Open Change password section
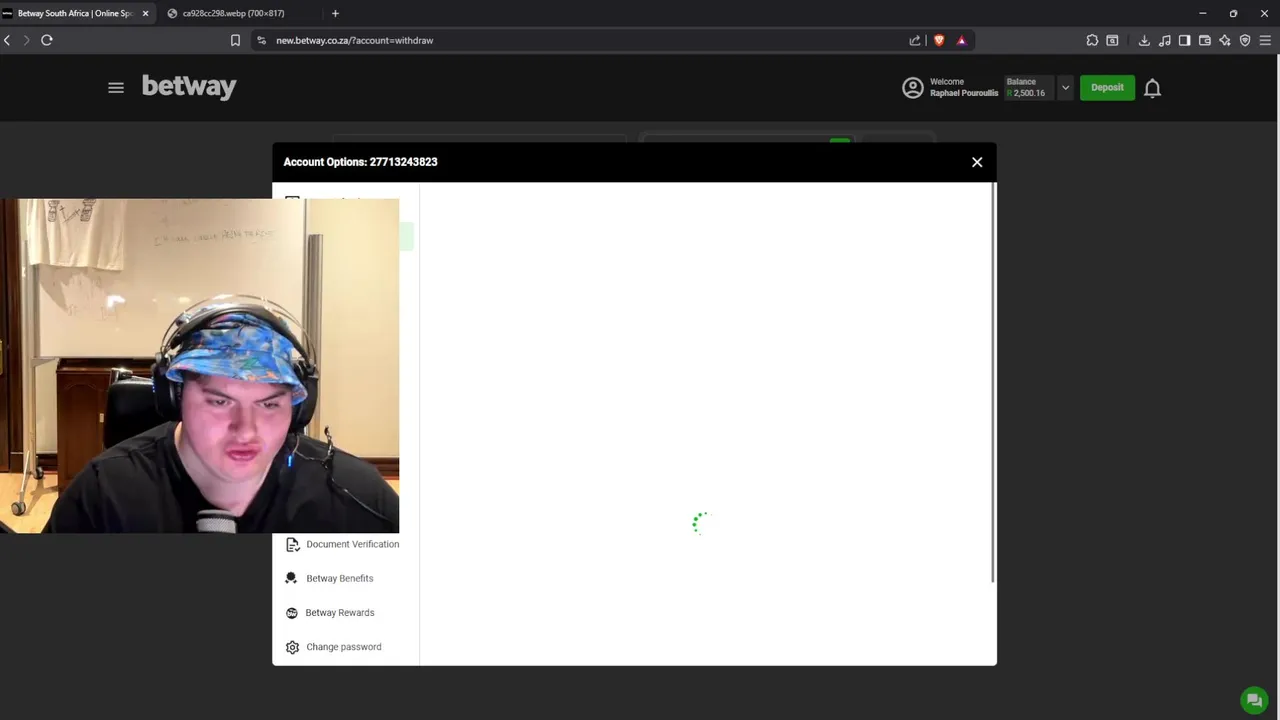Image resolution: width=1280 pixels, height=720 pixels. (346, 647)
